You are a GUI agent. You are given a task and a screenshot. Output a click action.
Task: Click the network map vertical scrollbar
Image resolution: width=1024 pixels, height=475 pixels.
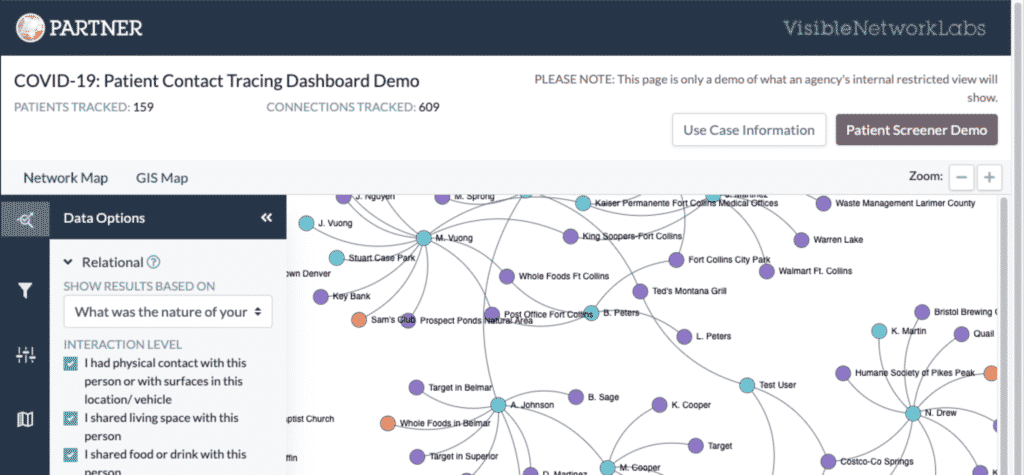1006,335
